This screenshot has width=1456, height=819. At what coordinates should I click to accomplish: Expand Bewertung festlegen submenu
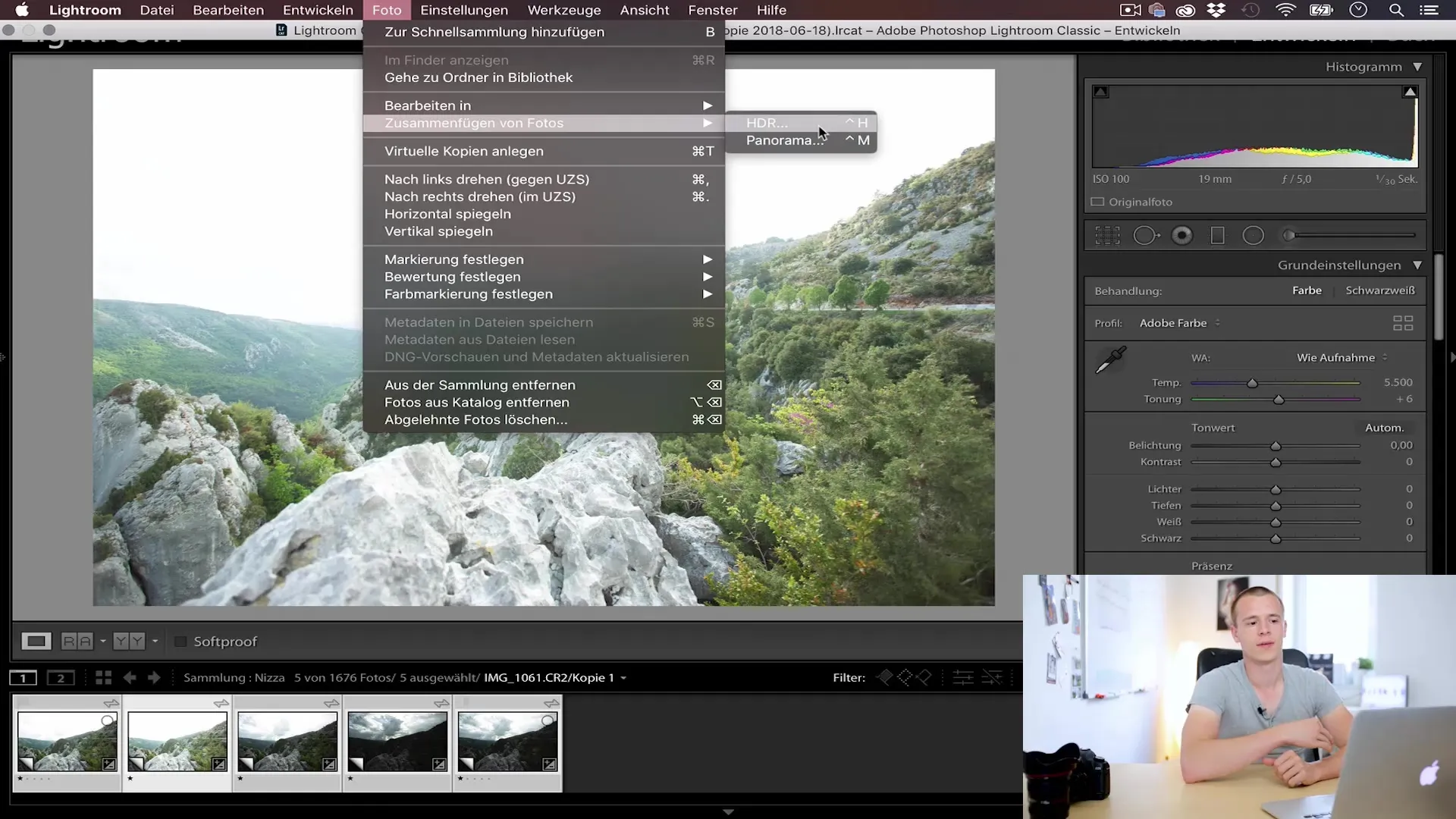tap(544, 277)
